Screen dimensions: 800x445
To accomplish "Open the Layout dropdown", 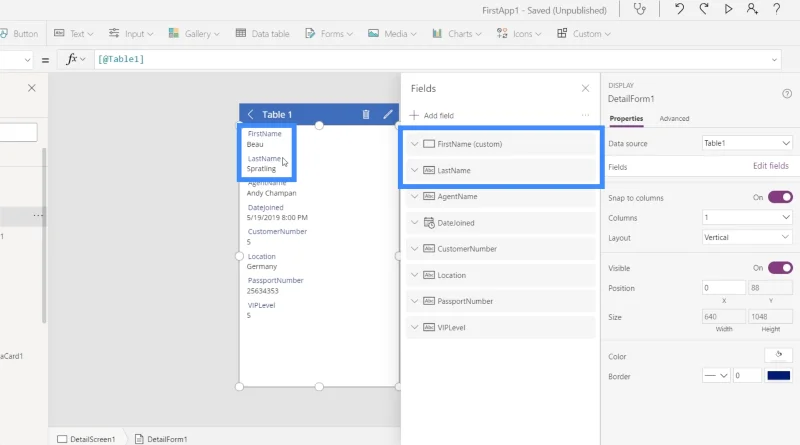I will click(x=747, y=237).
